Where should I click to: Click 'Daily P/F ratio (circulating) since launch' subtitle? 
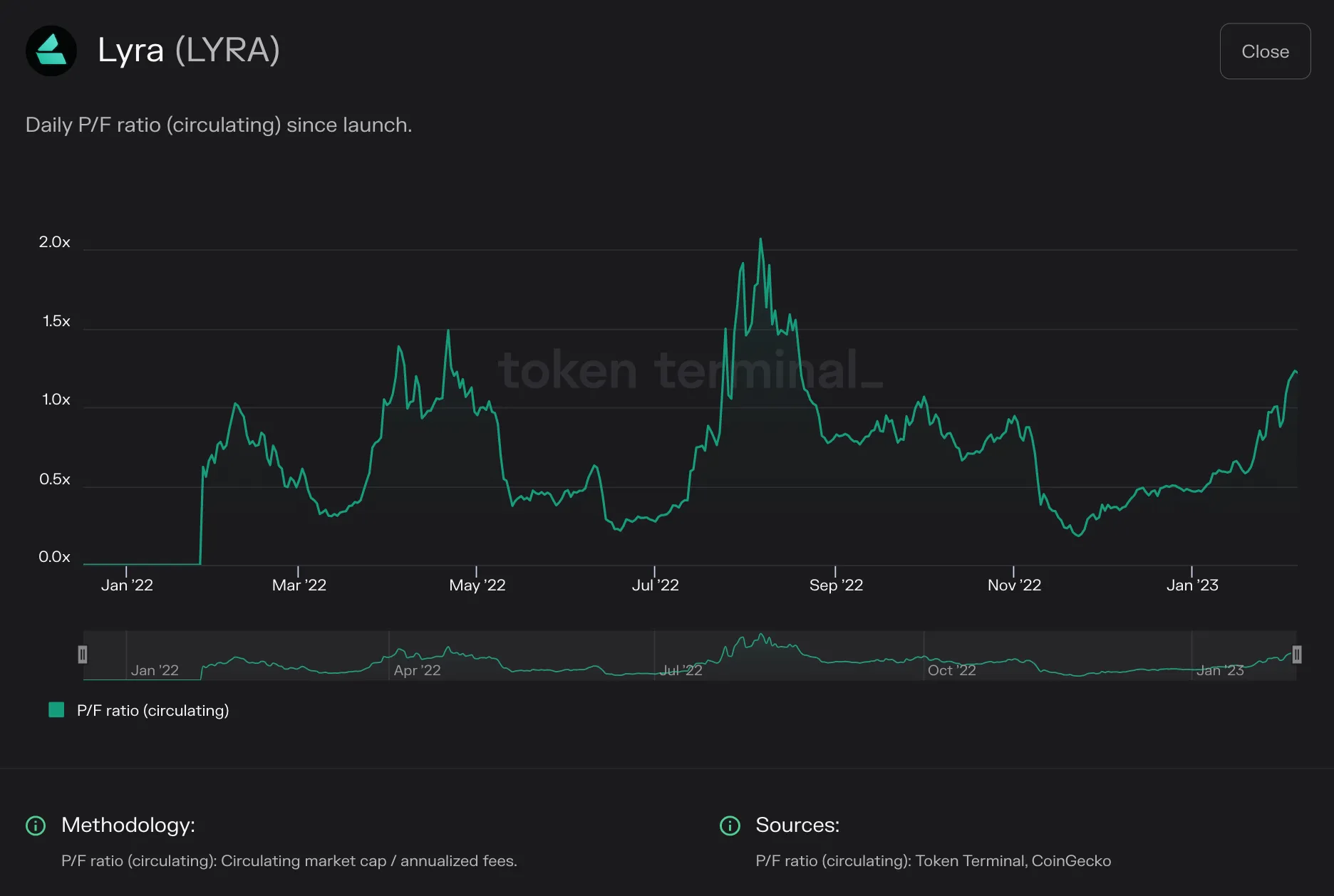tap(219, 125)
